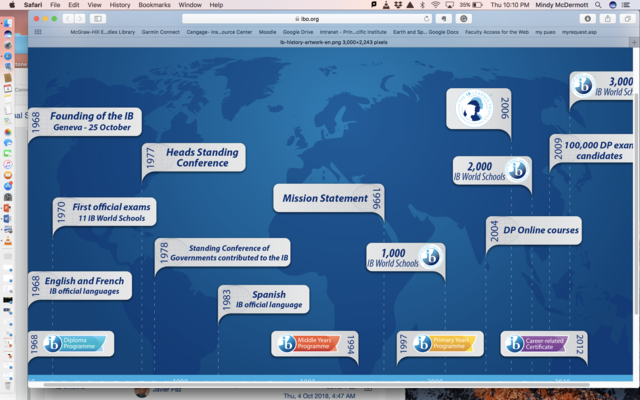Open Messages from the Dock

point(8,143)
